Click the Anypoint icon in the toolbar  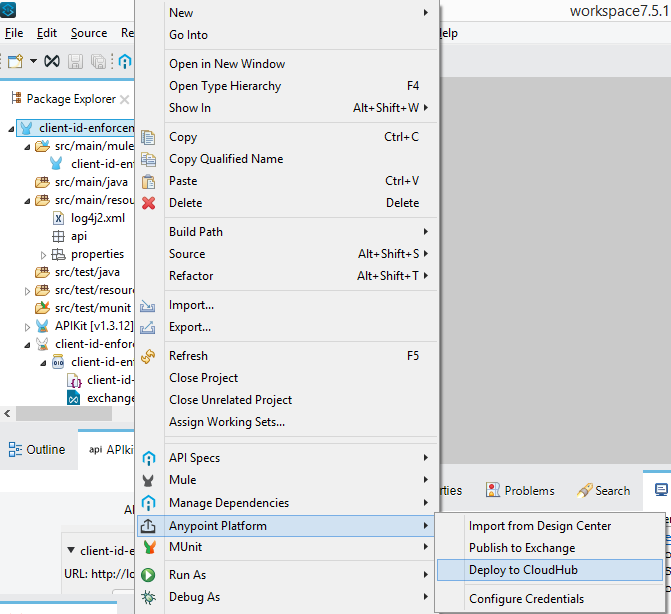(x=125, y=62)
